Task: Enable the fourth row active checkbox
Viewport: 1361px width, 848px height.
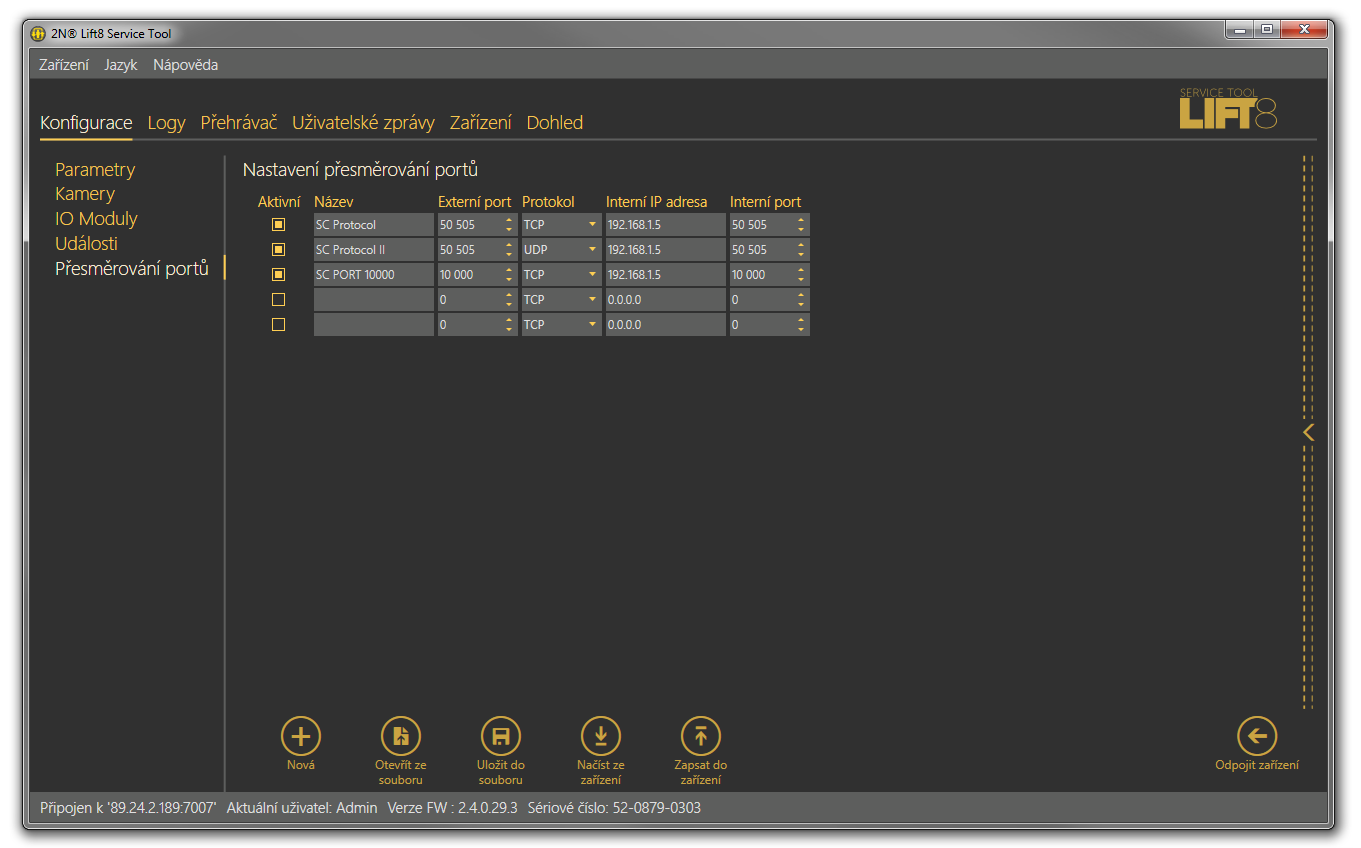Action: coord(279,299)
